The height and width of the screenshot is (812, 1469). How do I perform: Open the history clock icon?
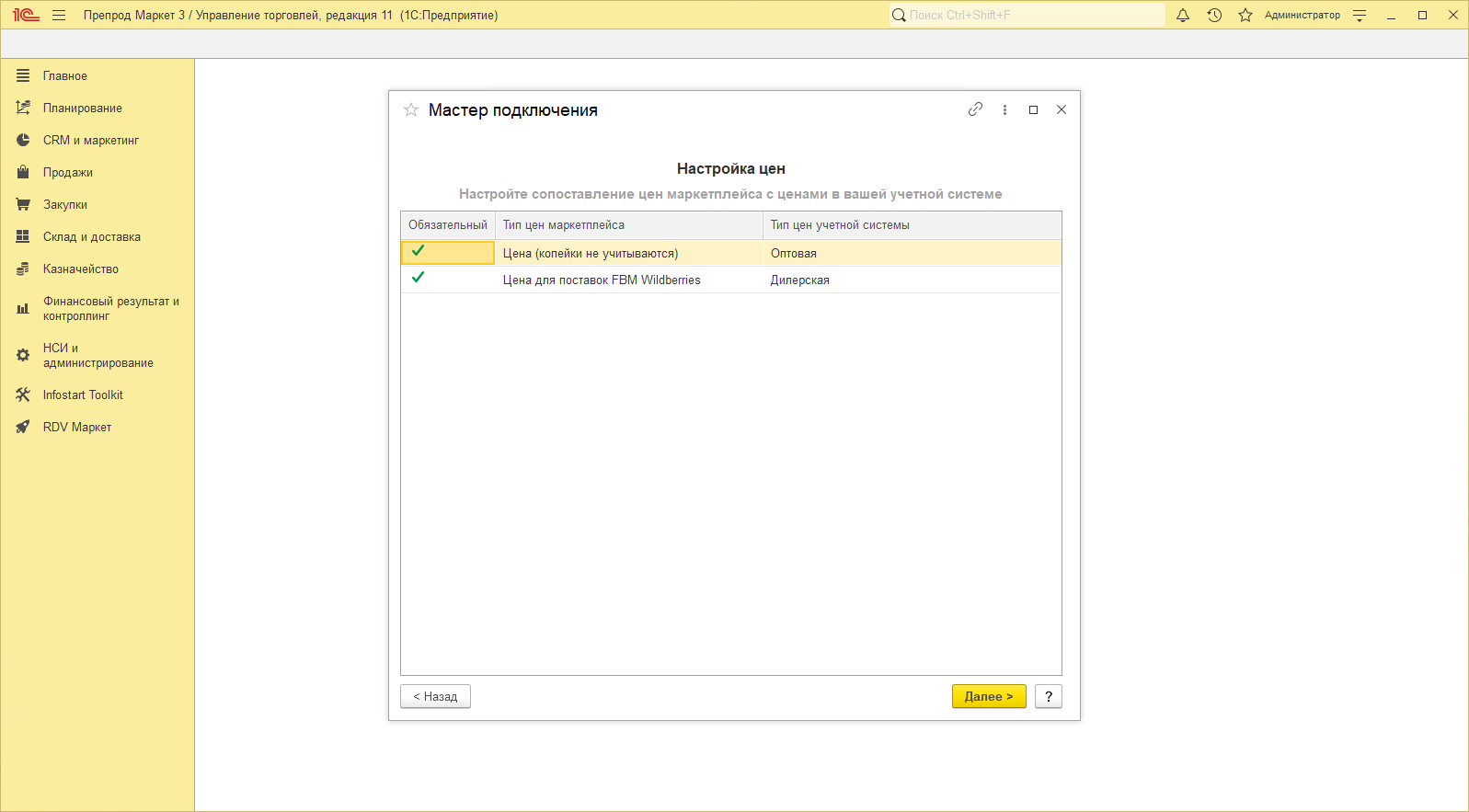pos(1214,15)
